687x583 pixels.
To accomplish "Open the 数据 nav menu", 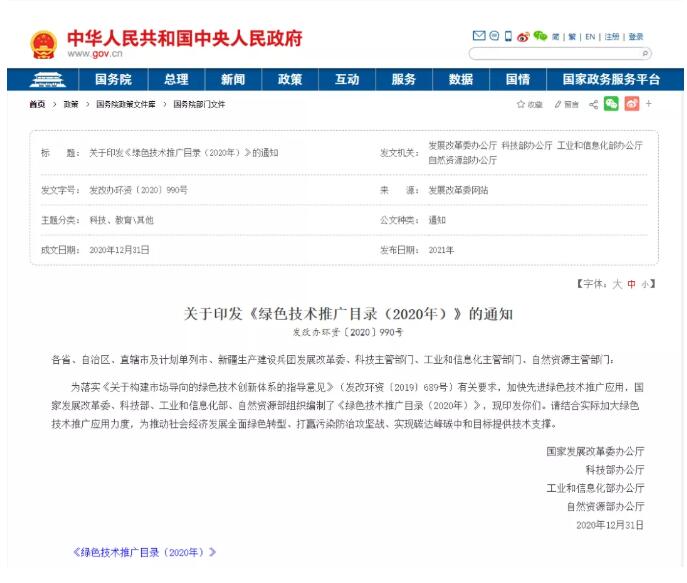I will pos(461,79).
